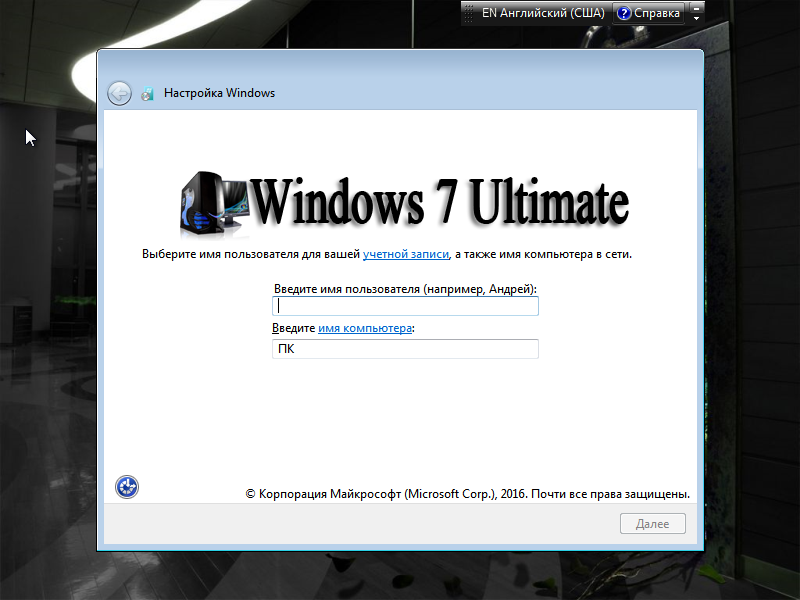Image resolution: width=800 pixels, height=600 pixels.
Task: Grab the language bar dotted handle
Action: pyautogui.click(x=469, y=13)
